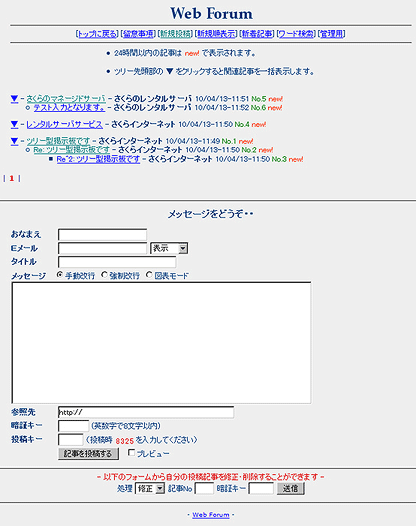Click the No.5 post number text

click(259, 99)
